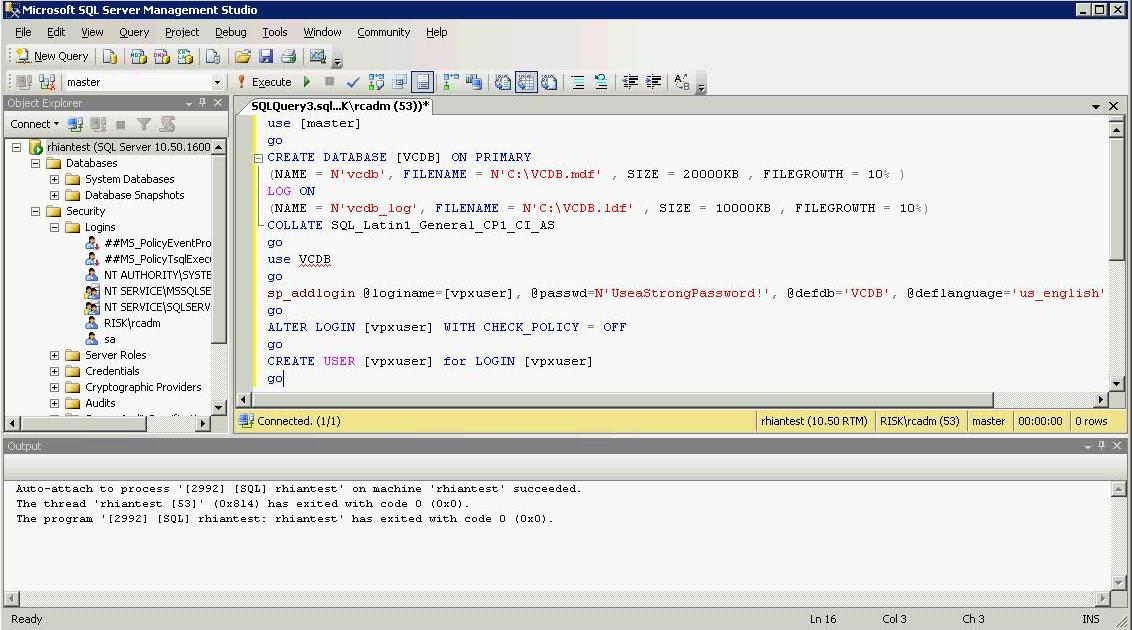Click the Object Explorer scroll down arrow

(219, 408)
